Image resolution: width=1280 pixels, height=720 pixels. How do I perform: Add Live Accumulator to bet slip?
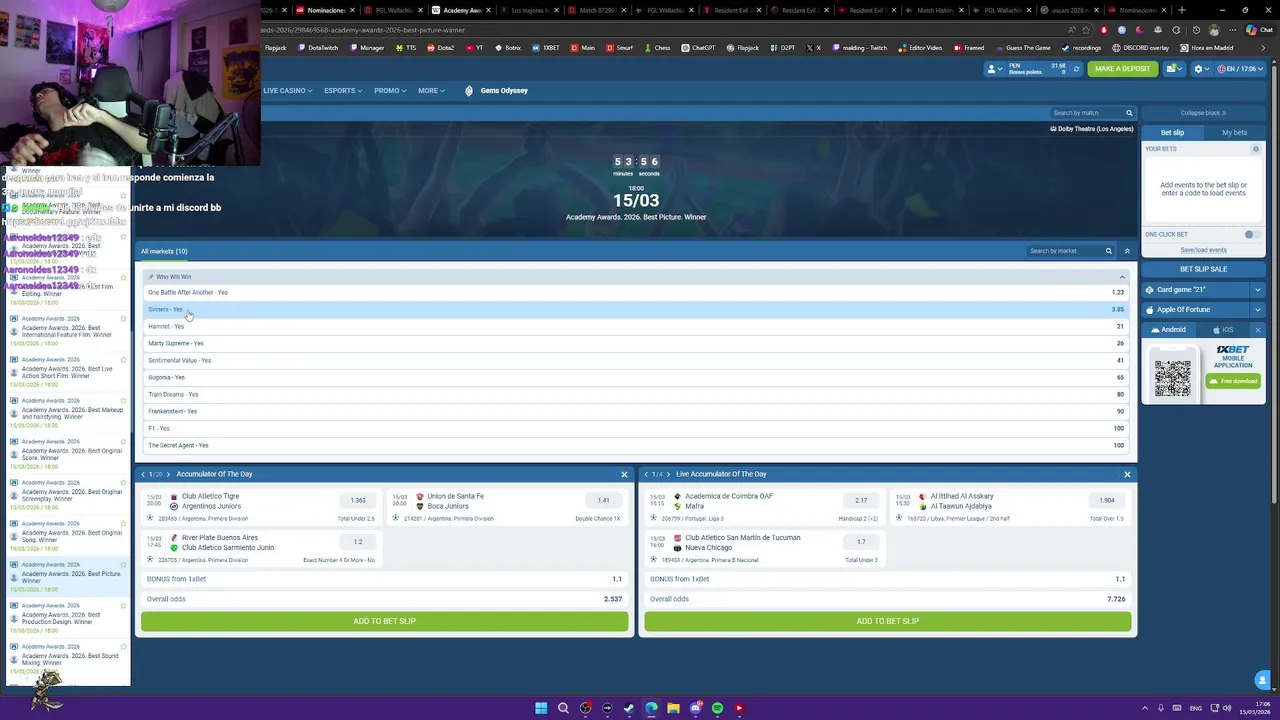pyautogui.click(x=887, y=621)
